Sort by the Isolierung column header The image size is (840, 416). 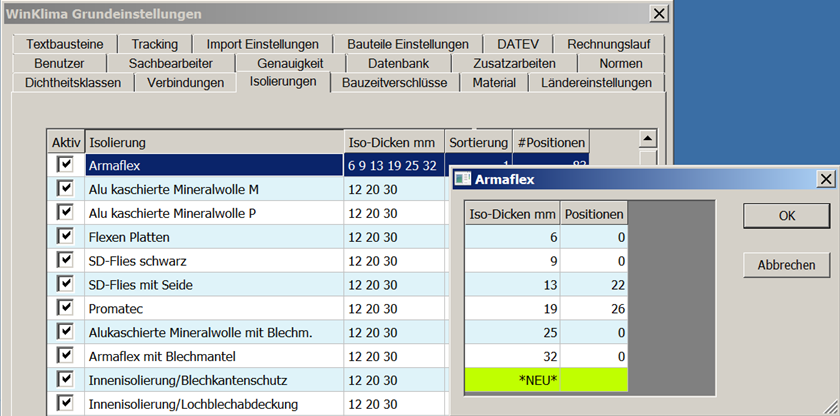coord(214,142)
